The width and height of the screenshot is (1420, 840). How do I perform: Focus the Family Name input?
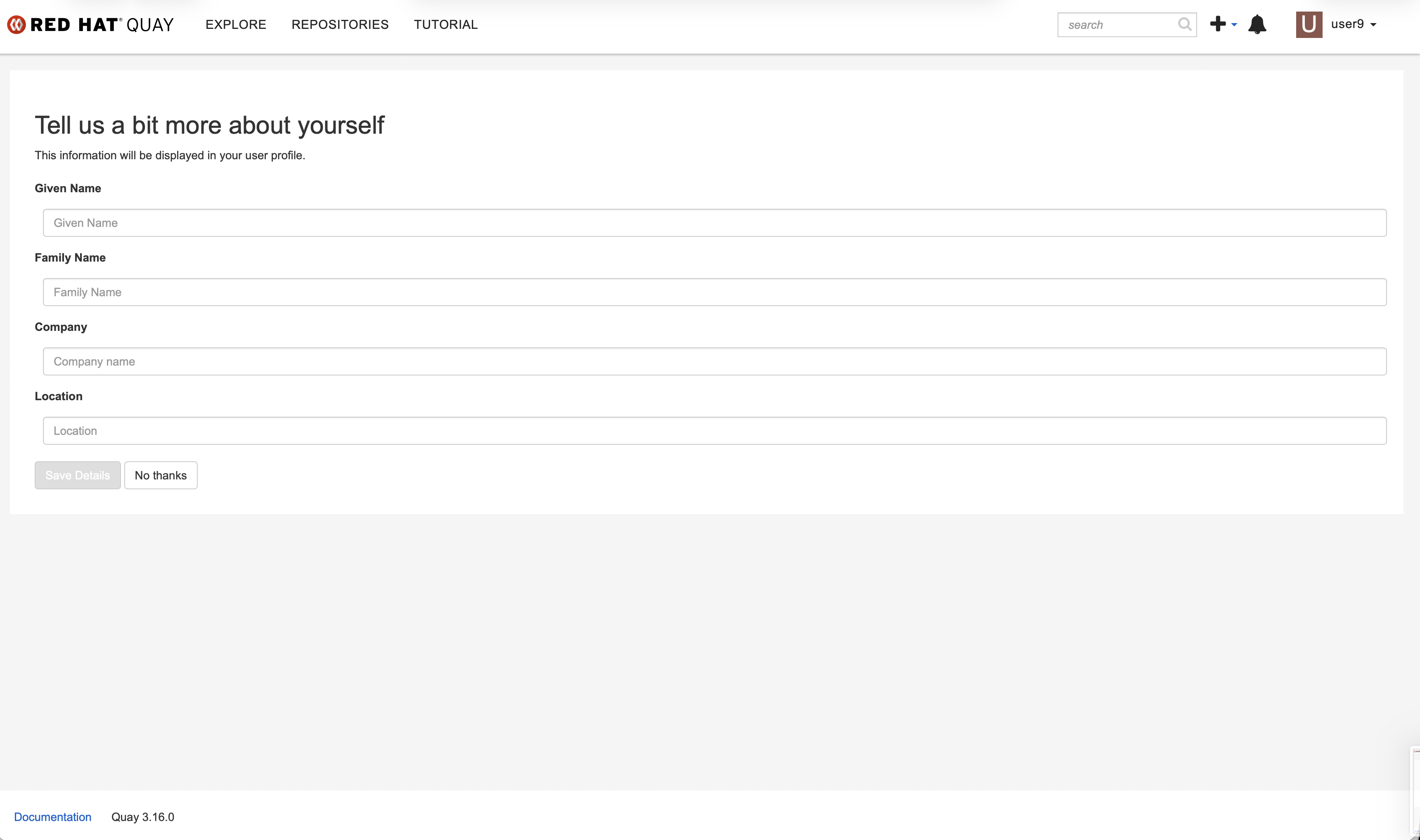[715, 292]
